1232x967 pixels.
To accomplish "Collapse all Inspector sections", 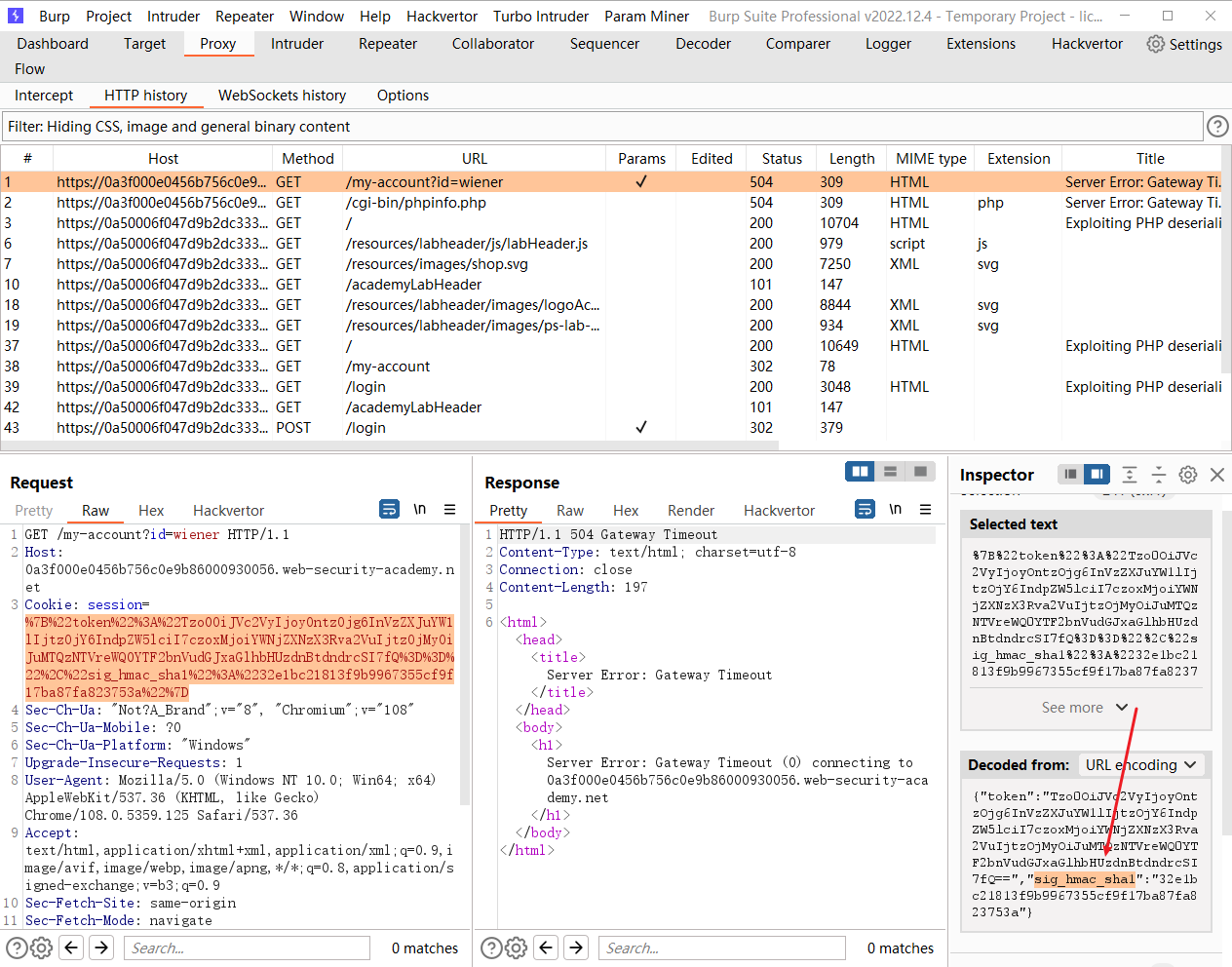I will (x=1159, y=475).
